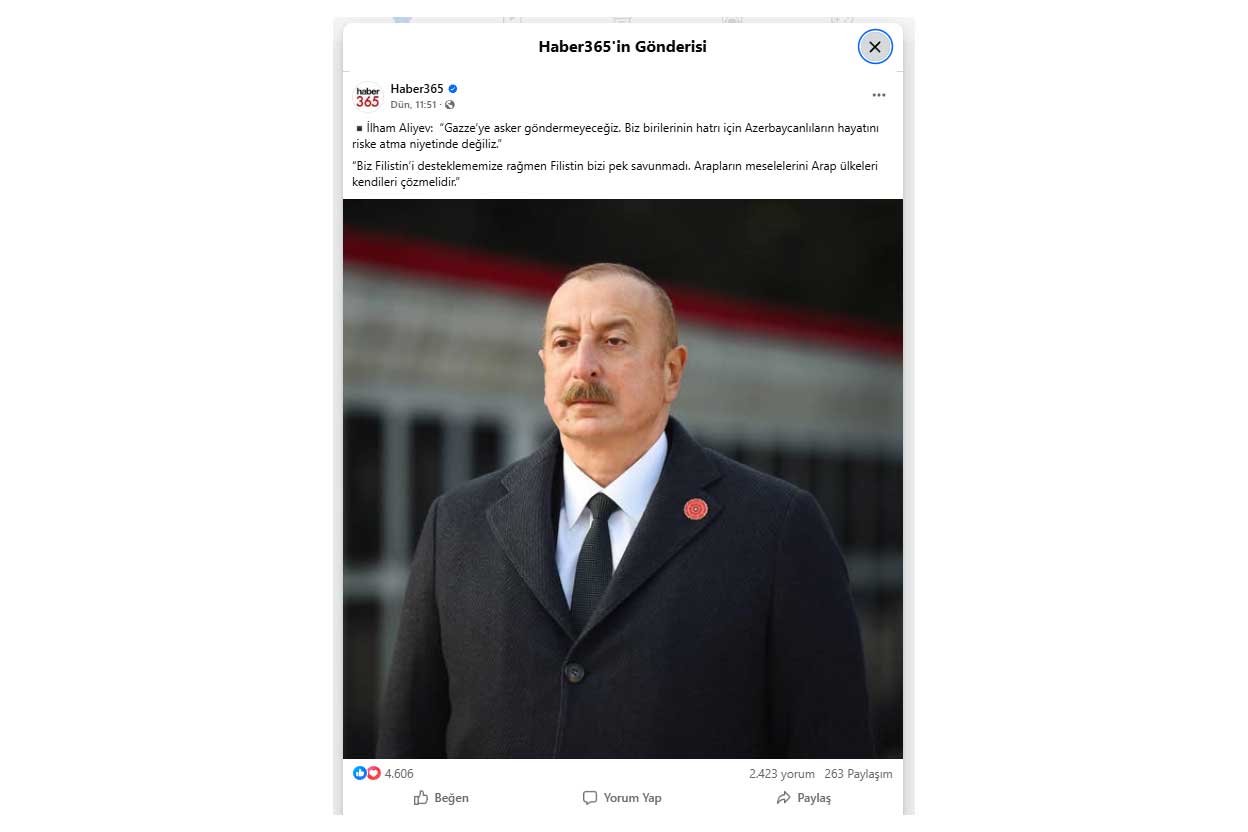The height and width of the screenshot is (832, 1248).
Task: Click the blue verified badge next to Haber365
Action: (x=453, y=89)
